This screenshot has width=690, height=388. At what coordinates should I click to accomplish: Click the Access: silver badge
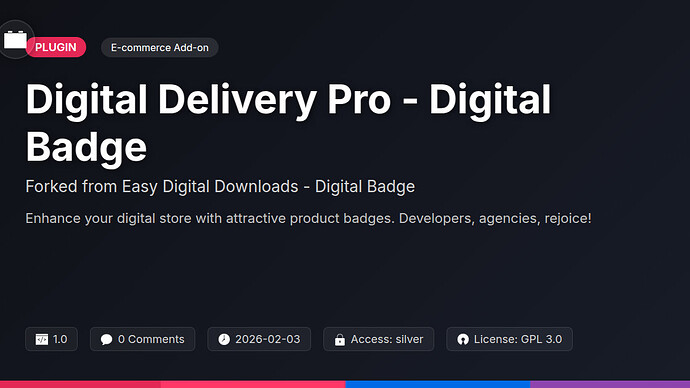(378, 339)
